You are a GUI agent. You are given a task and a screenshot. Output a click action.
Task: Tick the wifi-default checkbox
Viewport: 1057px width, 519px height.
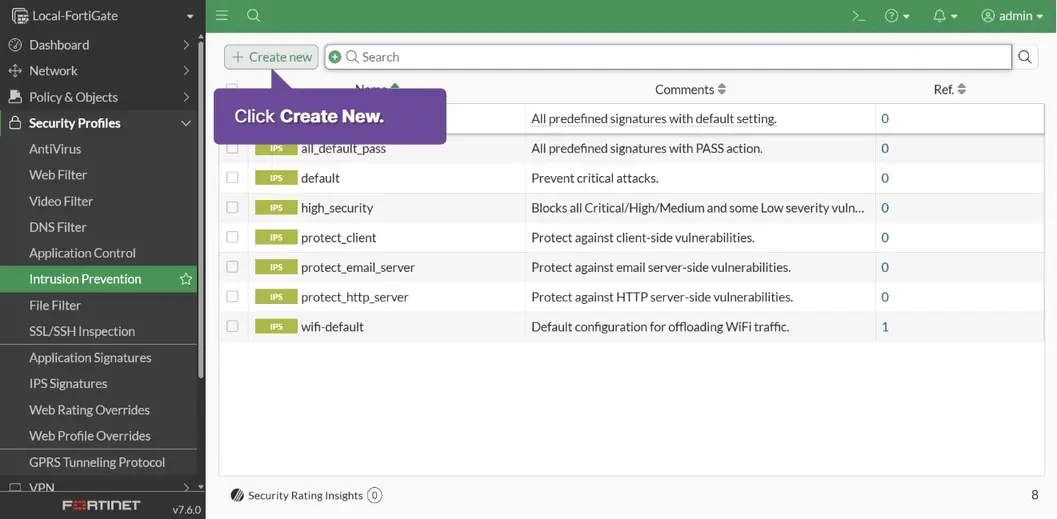pyautogui.click(x=233, y=326)
